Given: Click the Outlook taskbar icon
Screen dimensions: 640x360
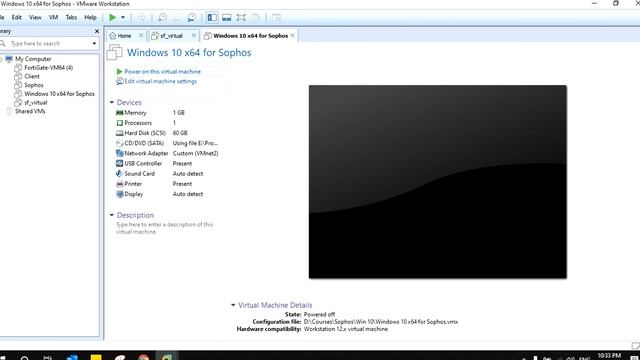Looking at the screenshot, I should coord(72,357).
